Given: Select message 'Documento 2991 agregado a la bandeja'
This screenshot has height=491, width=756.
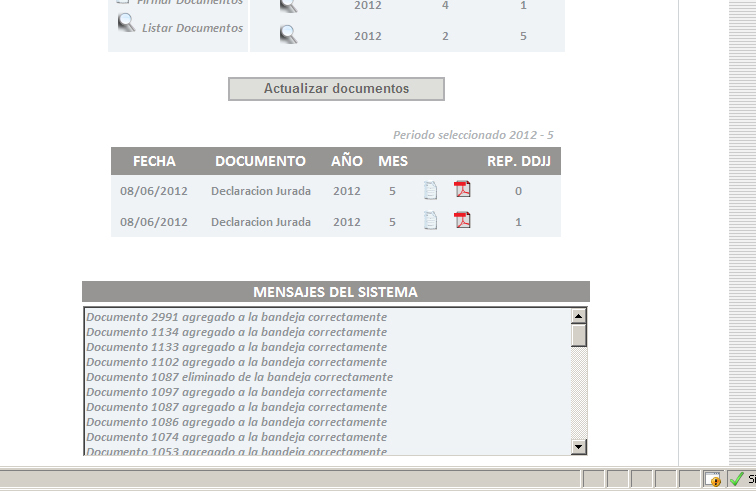Looking at the screenshot, I should coord(236,317).
